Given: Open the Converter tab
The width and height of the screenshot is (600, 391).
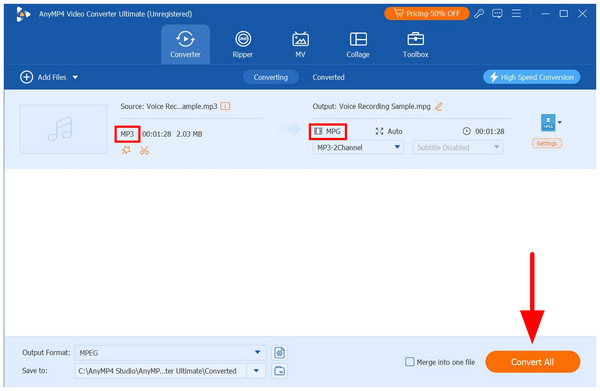Looking at the screenshot, I should [x=185, y=44].
